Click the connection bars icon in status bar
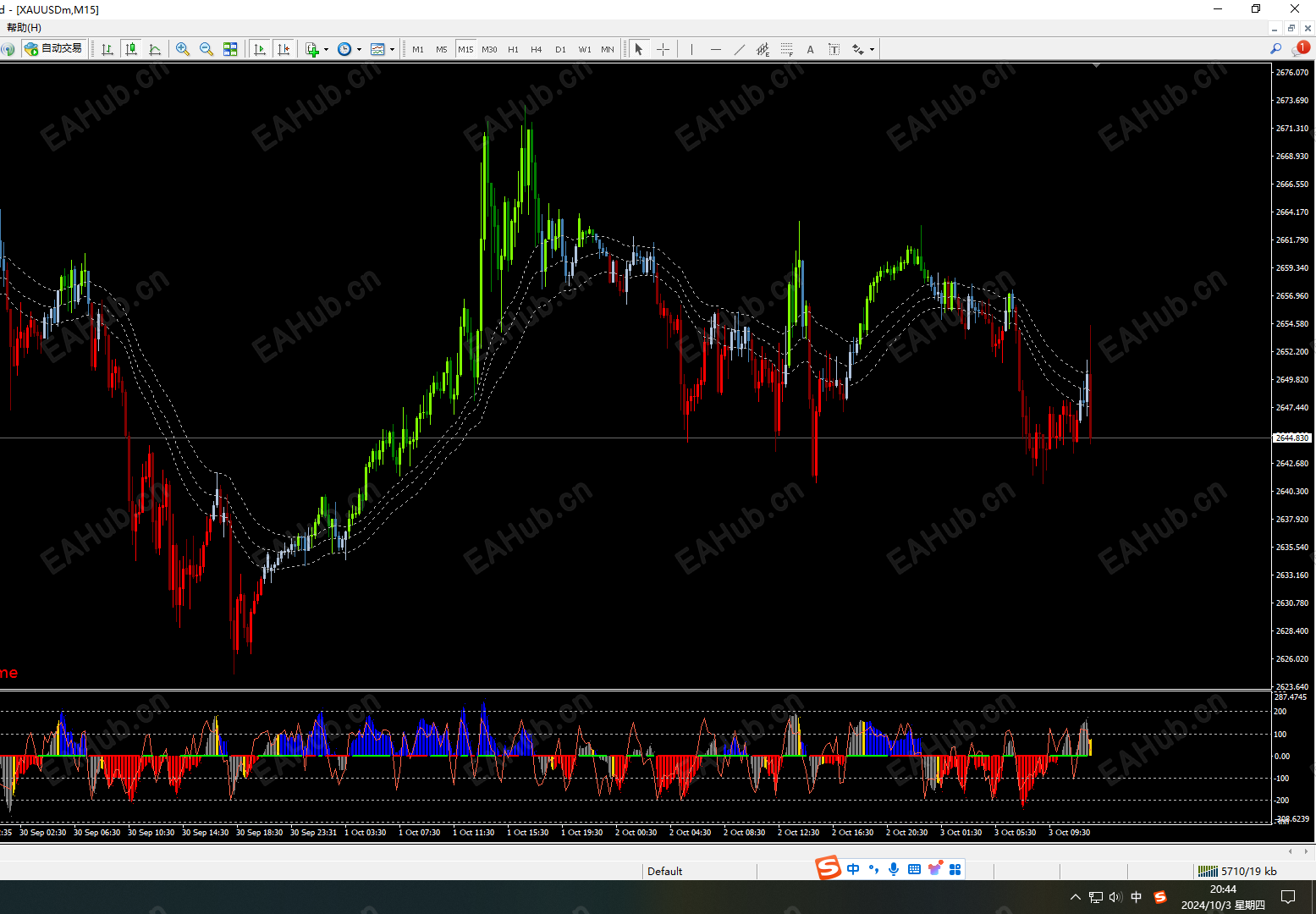 (x=1208, y=871)
